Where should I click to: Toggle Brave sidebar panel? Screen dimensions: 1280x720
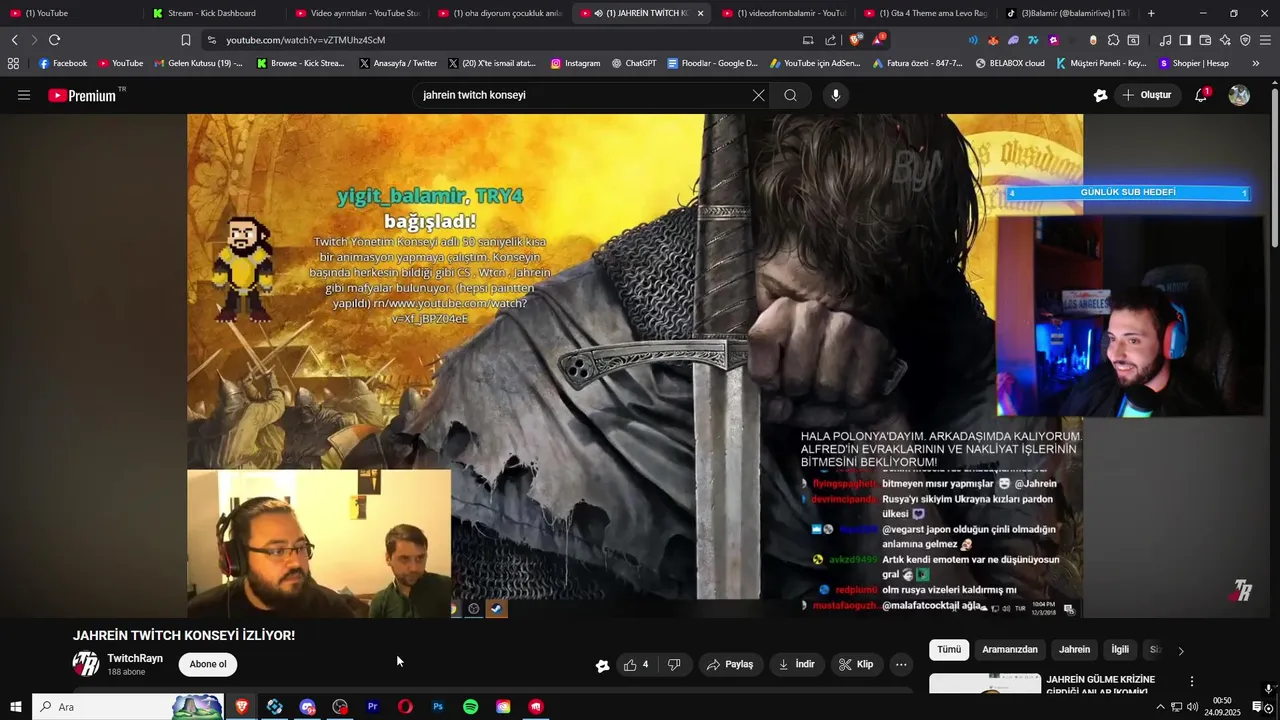tap(1185, 40)
